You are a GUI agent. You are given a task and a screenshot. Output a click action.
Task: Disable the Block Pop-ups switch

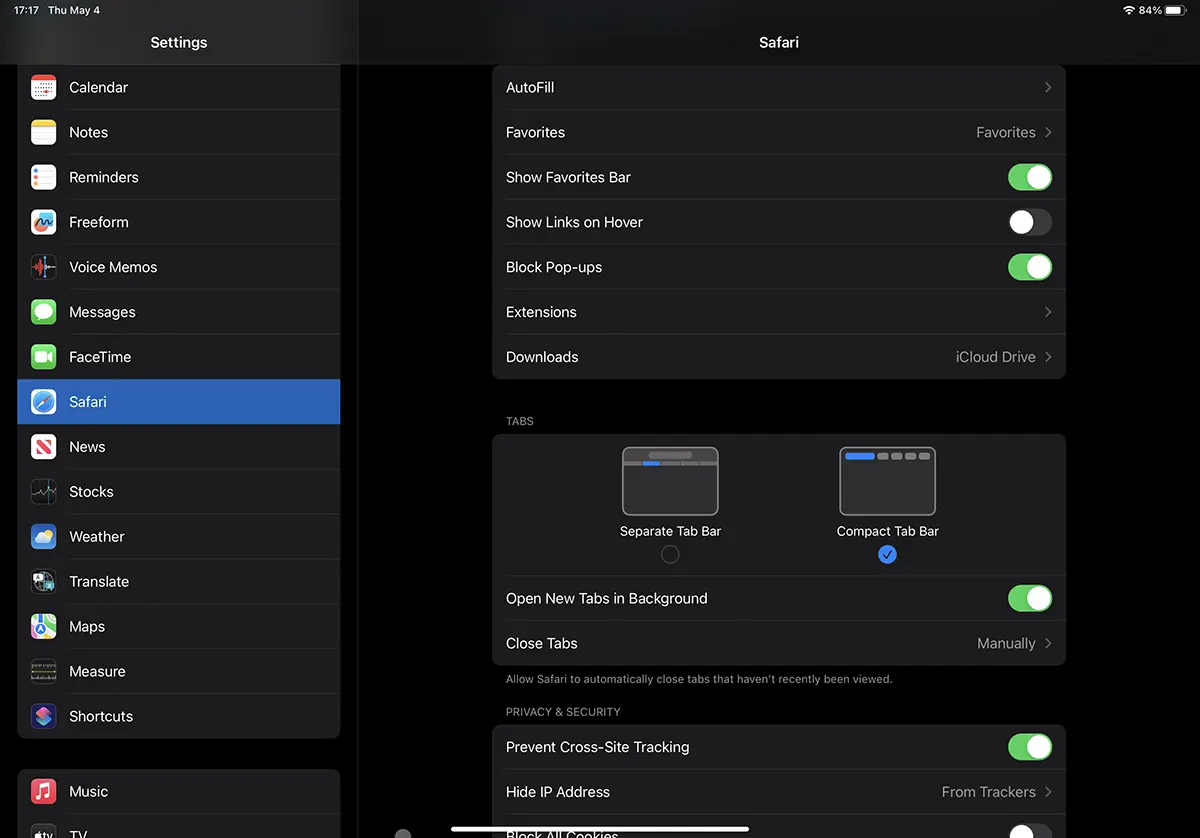pos(1030,267)
